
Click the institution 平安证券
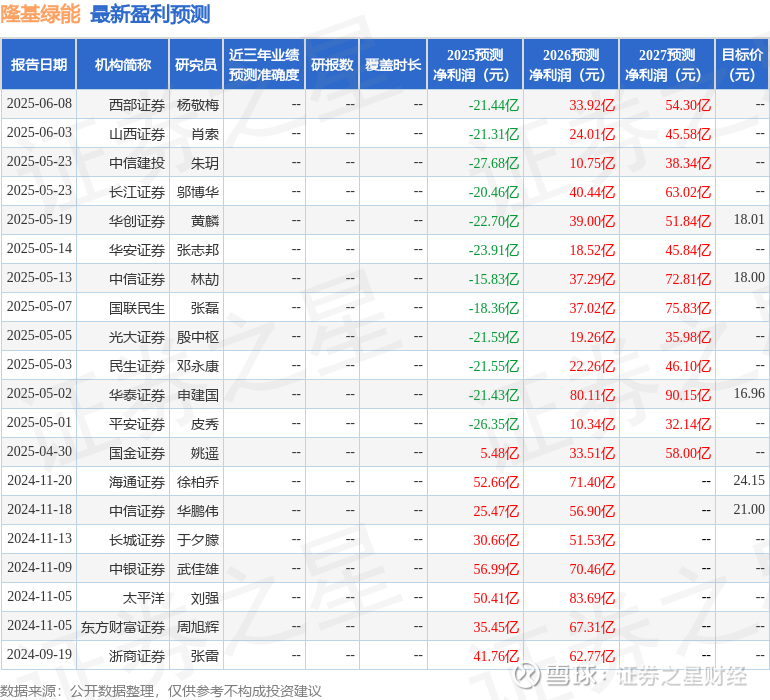137,424
